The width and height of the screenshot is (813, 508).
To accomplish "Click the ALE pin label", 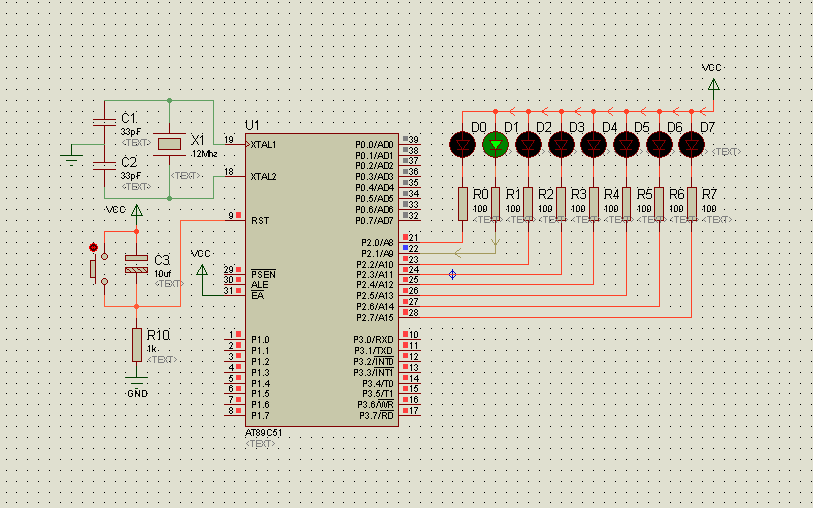I will point(259,285).
